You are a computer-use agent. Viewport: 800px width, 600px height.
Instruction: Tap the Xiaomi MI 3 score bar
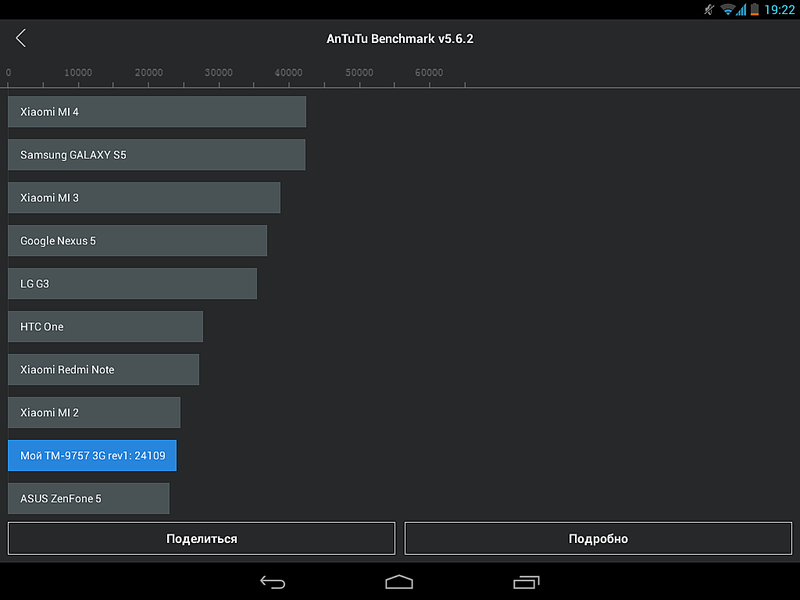143,197
